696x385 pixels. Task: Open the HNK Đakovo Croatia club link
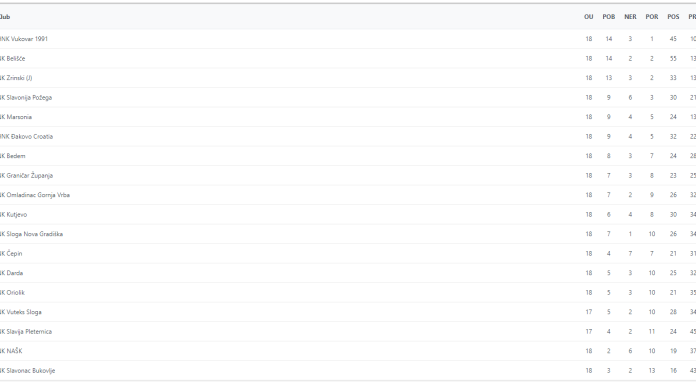[x=26, y=137]
